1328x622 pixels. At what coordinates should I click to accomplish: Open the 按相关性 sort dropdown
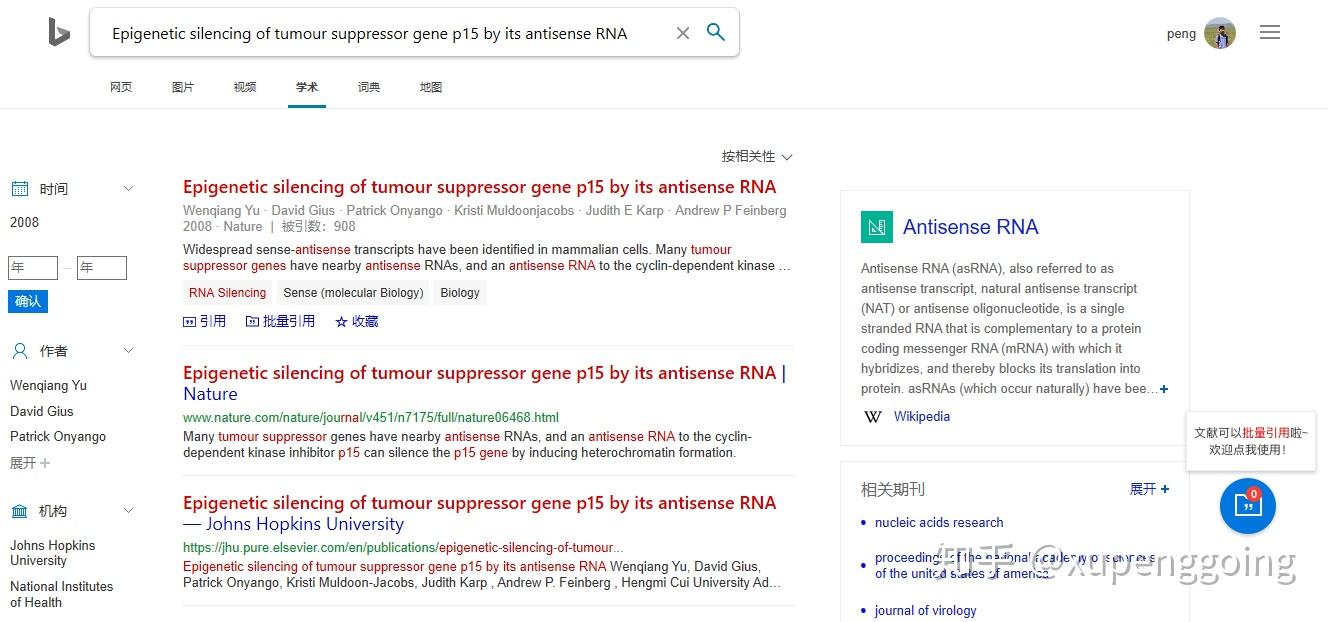757,157
